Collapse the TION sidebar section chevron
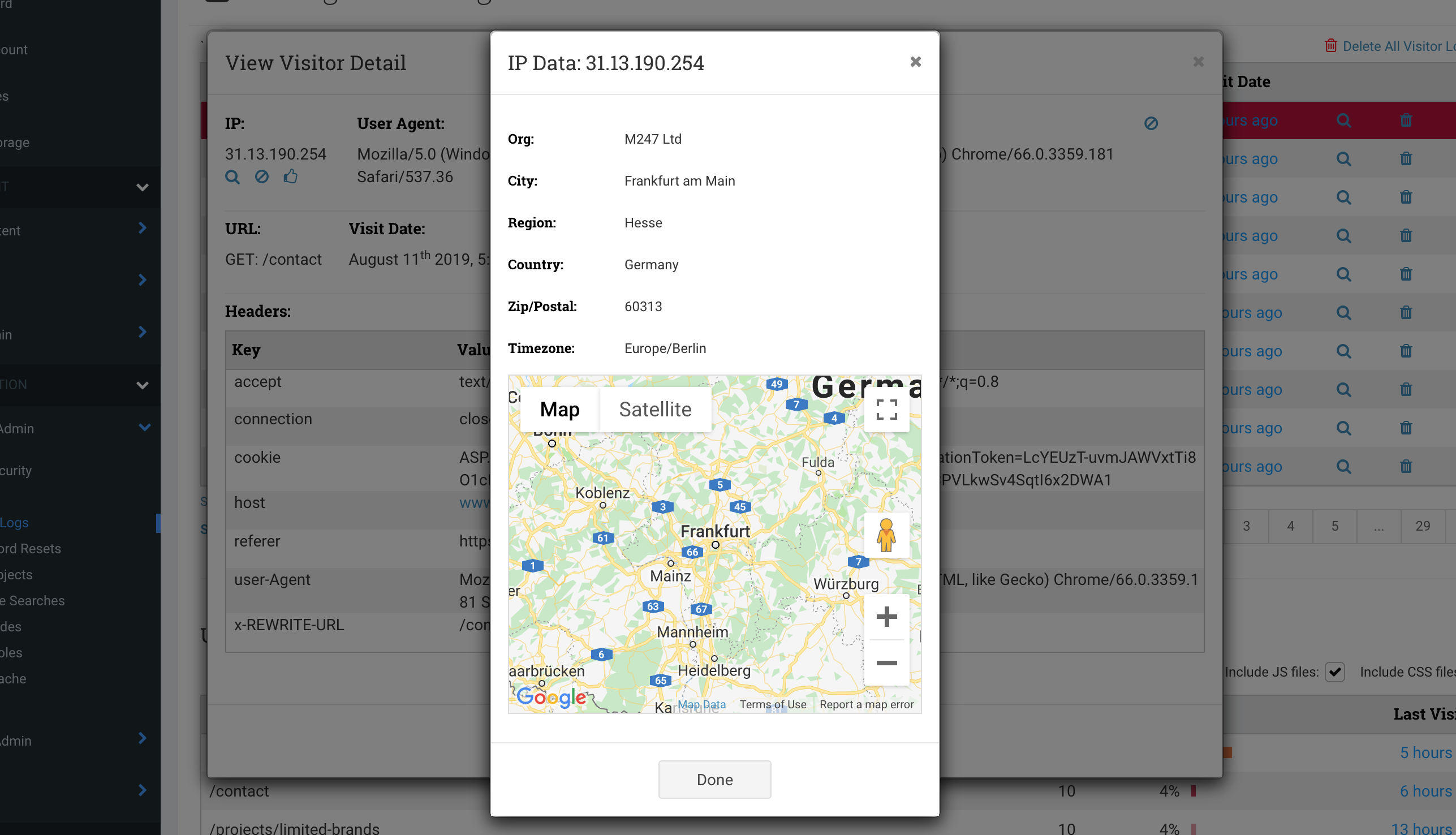This screenshot has width=1456, height=835. click(x=142, y=385)
